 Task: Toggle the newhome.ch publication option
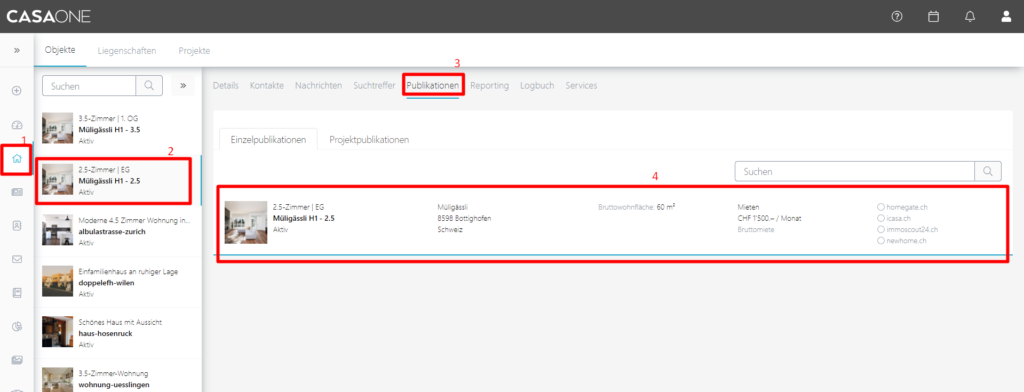click(x=880, y=241)
